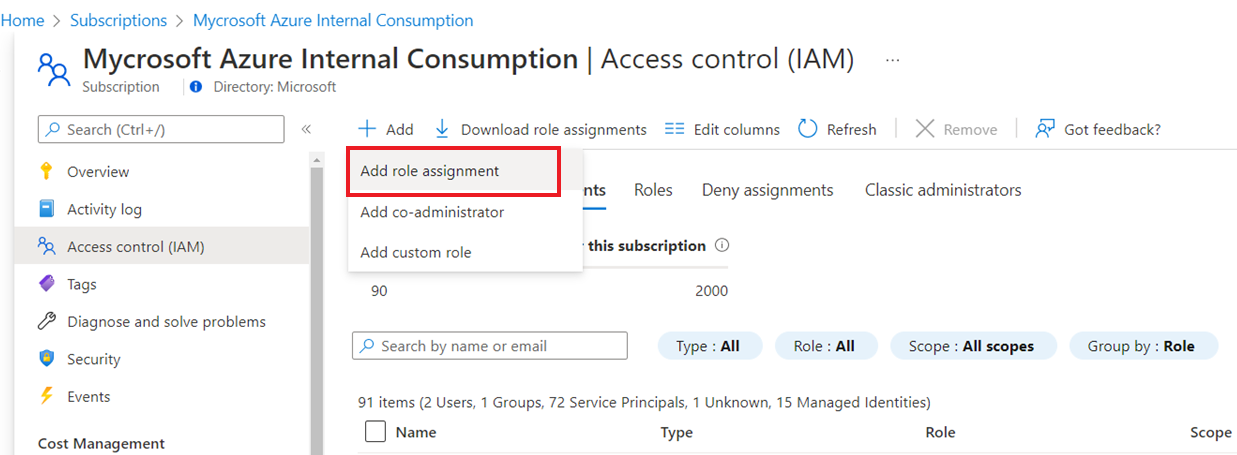Switch to the Deny assignments tab
Image resolution: width=1237 pixels, height=455 pixels.
767,190
